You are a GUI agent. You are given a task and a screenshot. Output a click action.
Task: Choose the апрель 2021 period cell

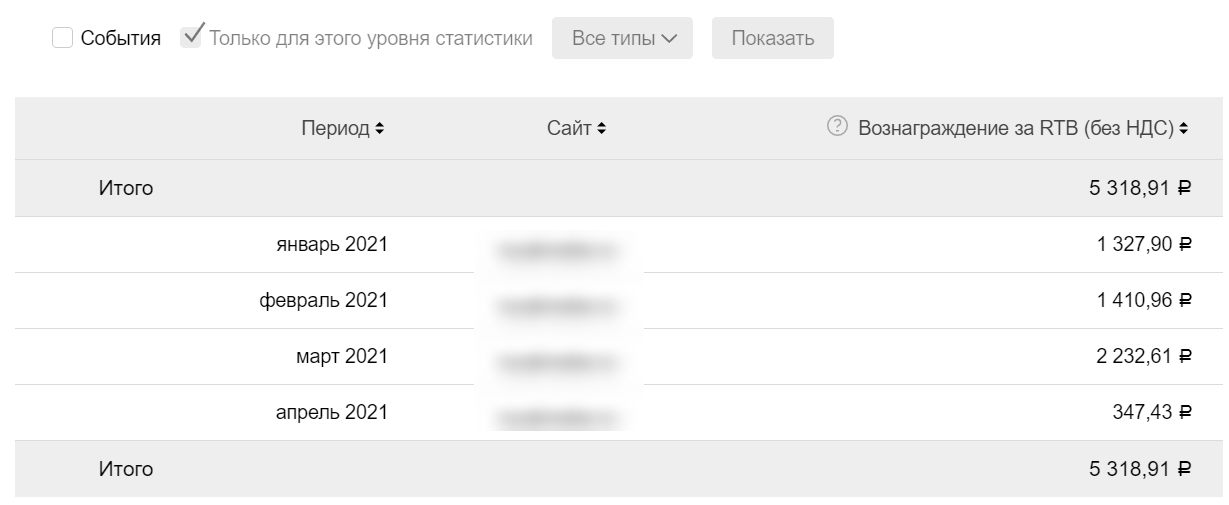pos(331,412)
